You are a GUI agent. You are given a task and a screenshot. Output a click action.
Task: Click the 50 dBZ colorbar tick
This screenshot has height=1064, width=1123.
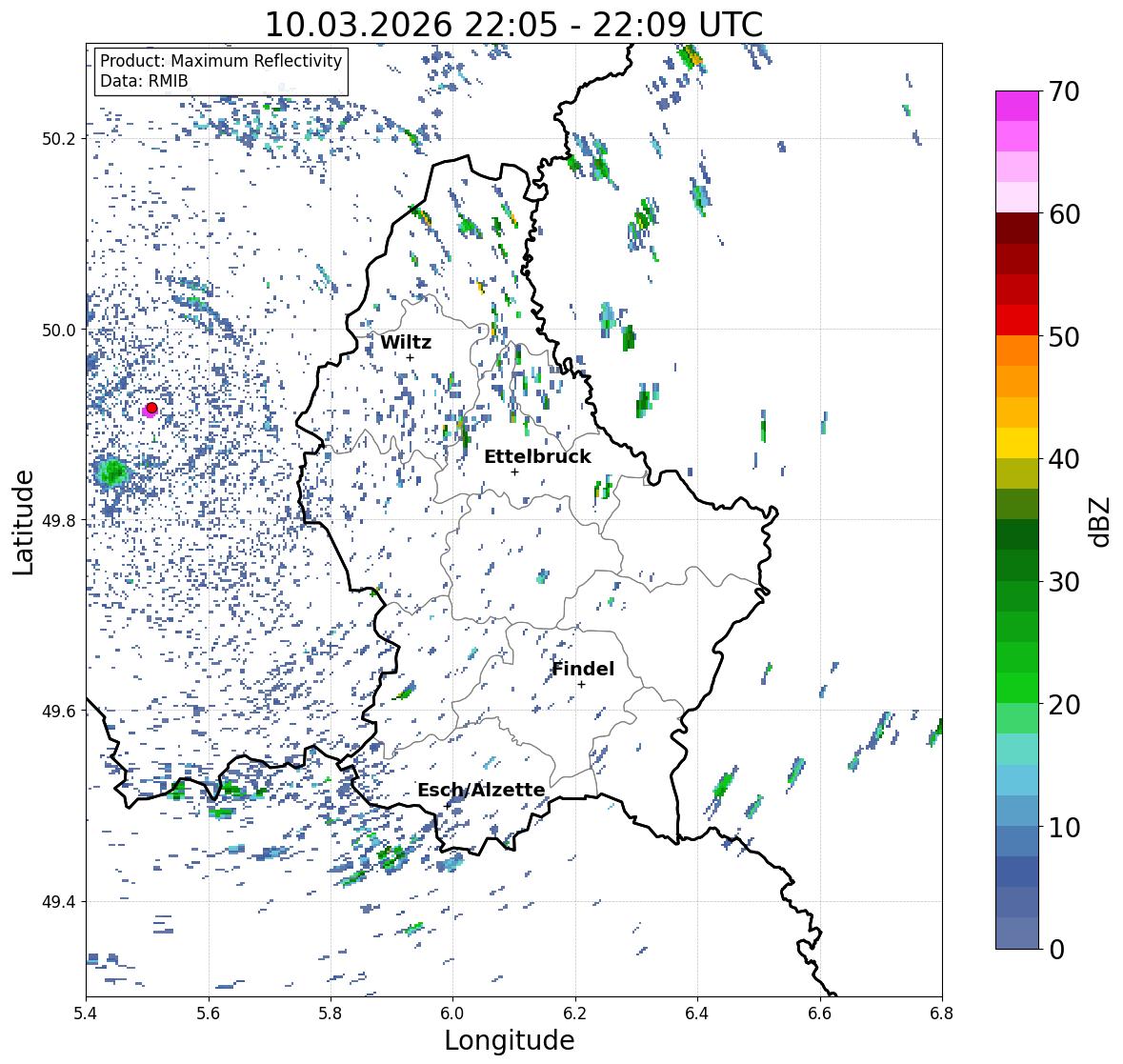click(x=1063, y=336)
